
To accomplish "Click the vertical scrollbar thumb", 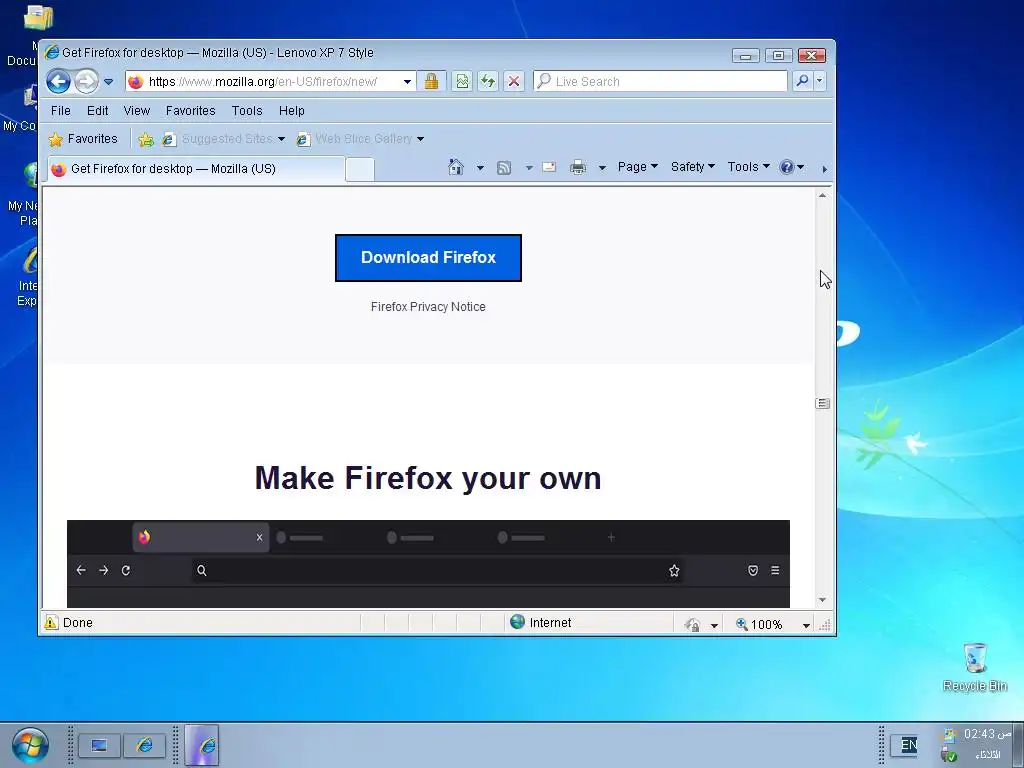I will tap(823, 404).
